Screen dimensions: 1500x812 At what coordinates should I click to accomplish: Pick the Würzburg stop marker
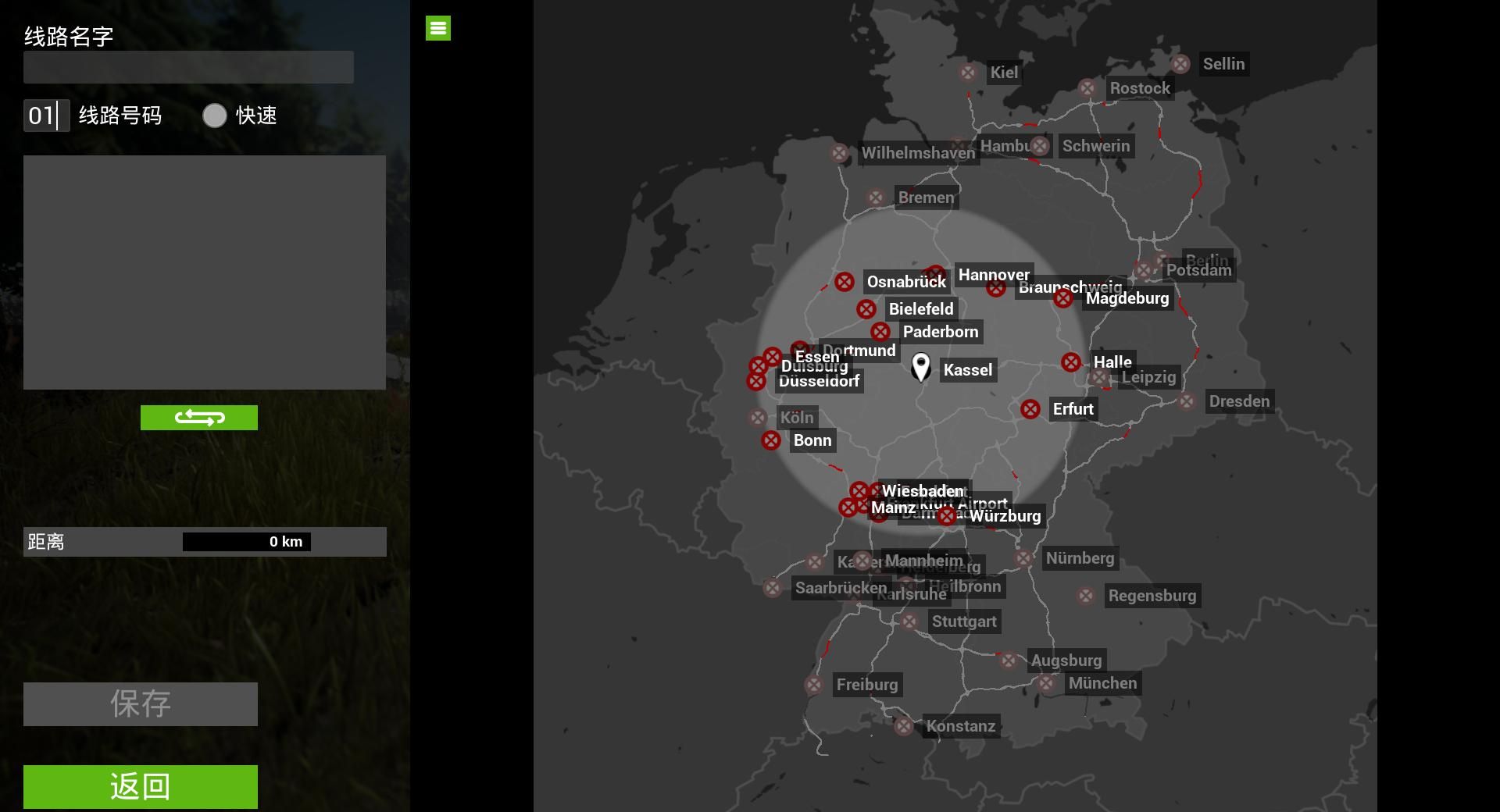click(x=947, y=516)
